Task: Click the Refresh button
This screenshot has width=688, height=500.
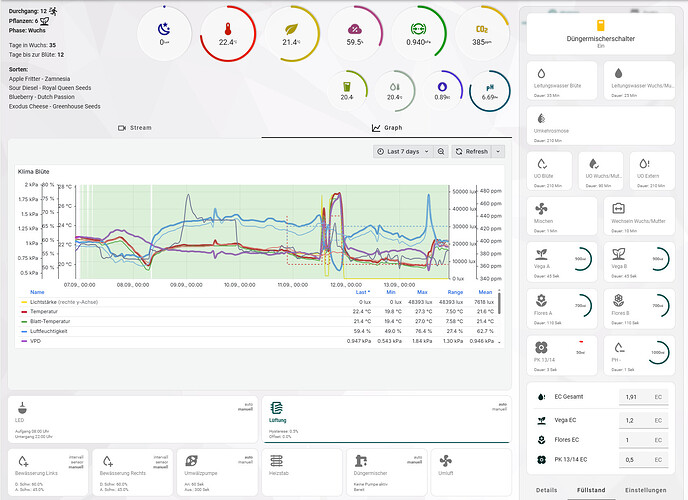Action: pos(471,151)
